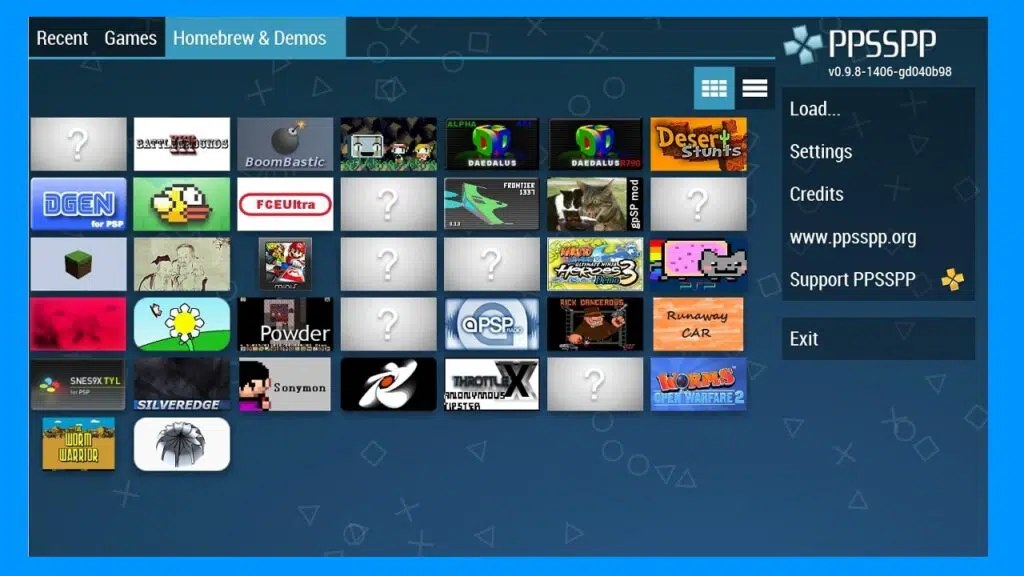1024x576 pixels.
Task: Launch the Battlegrounds homebrew game
Action: click(x=182, y=144)
